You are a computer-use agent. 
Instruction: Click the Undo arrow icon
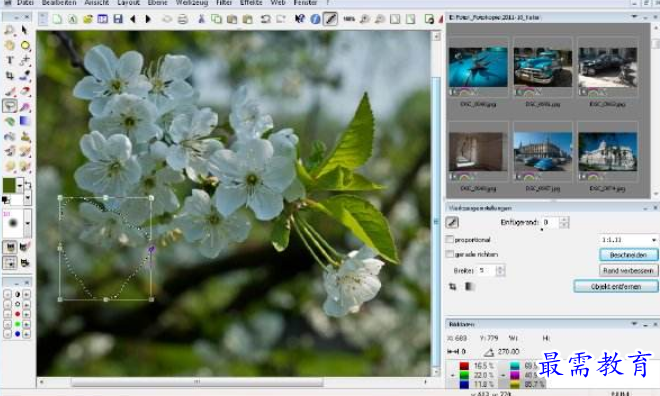click(265, 19)
